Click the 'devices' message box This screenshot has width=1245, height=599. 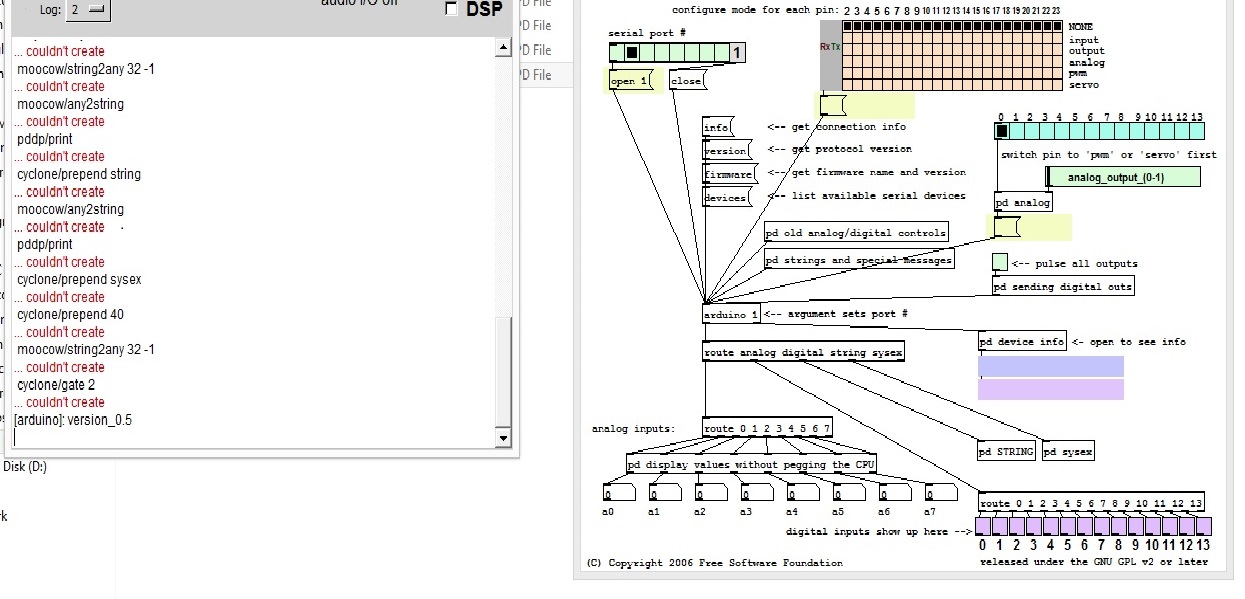726,198
